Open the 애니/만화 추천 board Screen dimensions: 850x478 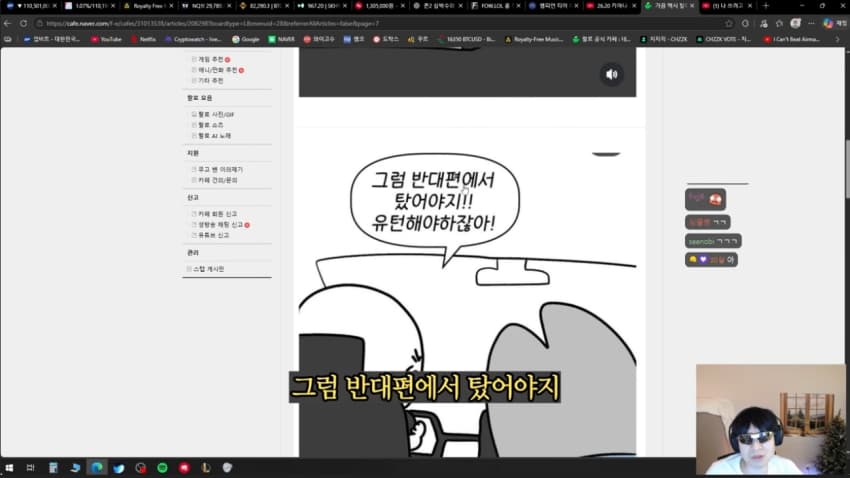tap(217, 70)
